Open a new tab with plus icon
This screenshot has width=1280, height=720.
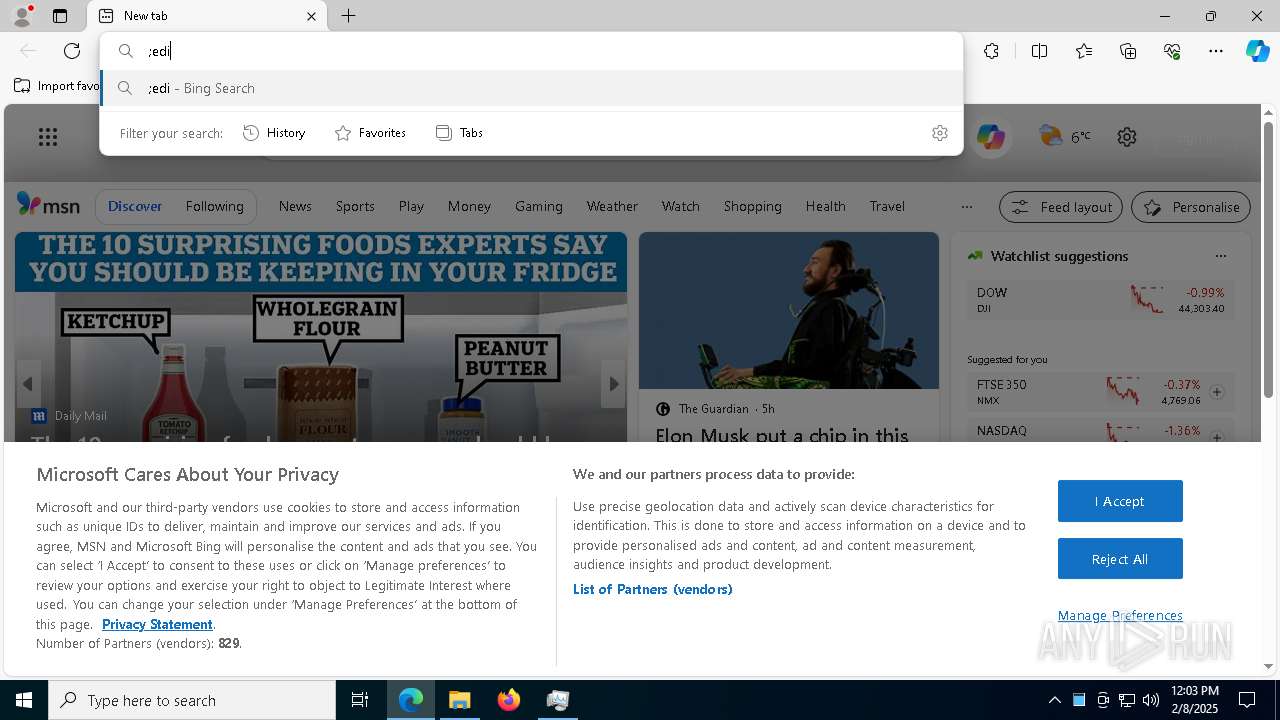click(x=348, y=16)
